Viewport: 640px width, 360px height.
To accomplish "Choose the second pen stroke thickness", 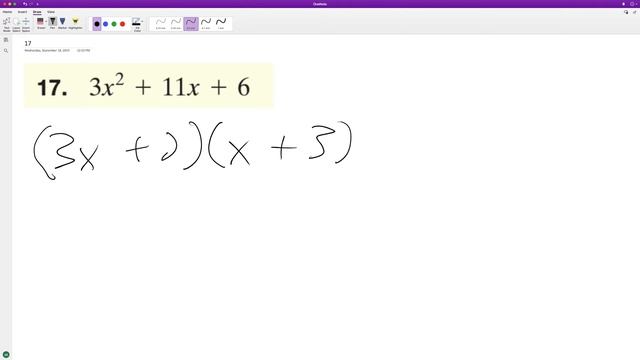I will coord(176,24).
